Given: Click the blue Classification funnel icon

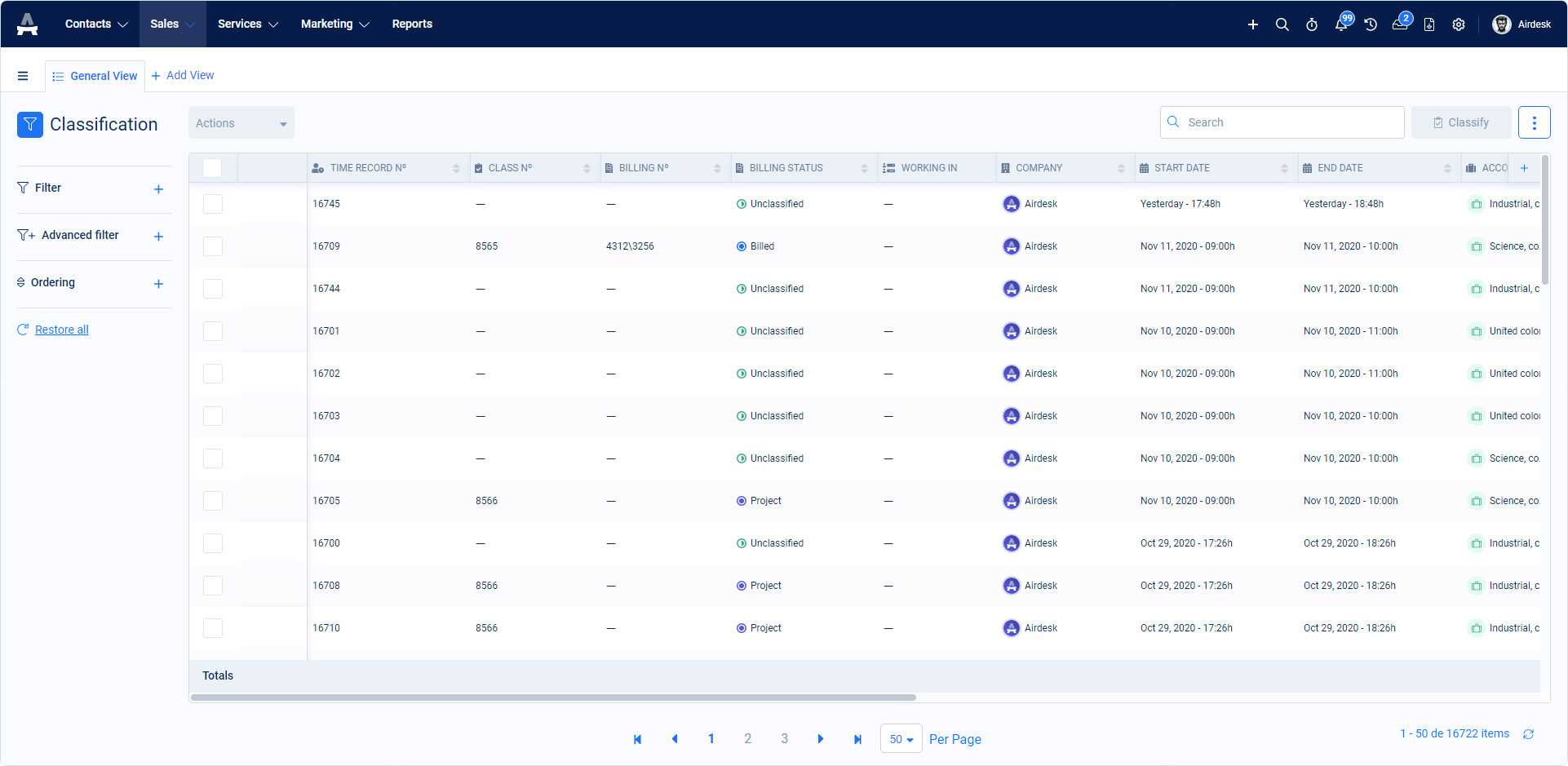Looking at the screenshot, I should (x=30, y=124).
